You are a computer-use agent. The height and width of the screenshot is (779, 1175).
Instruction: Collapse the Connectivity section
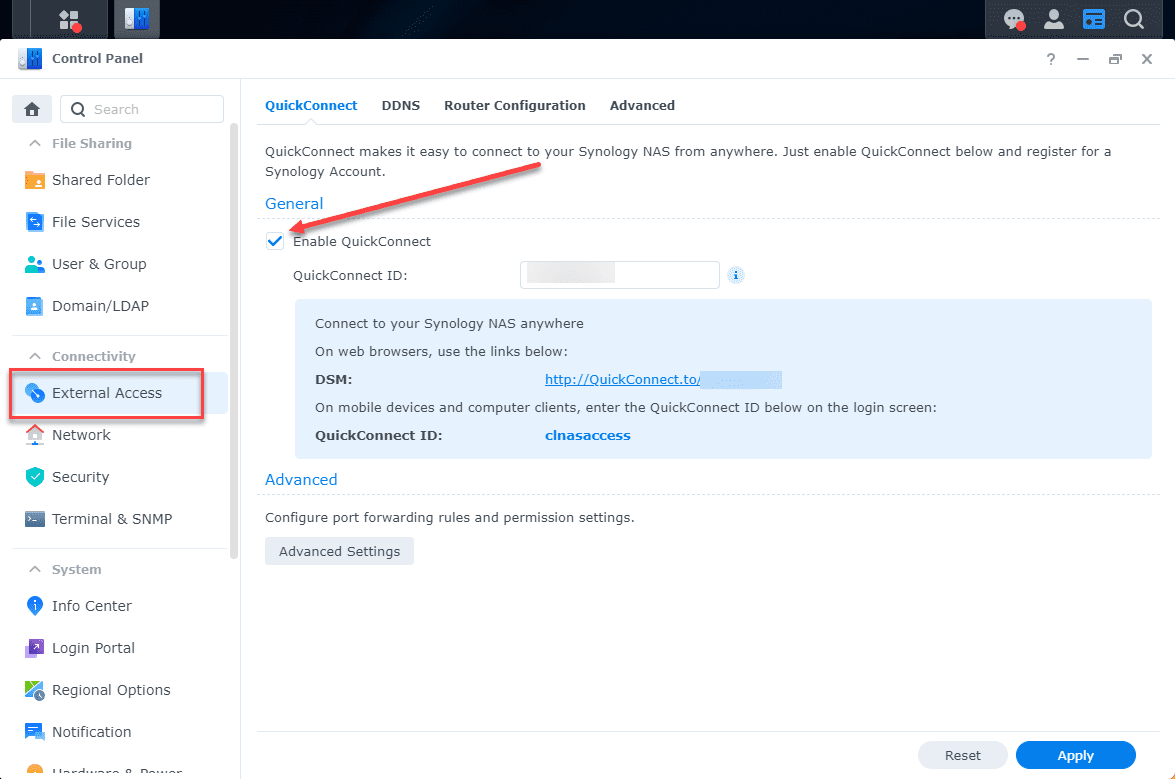coord(34,356)
